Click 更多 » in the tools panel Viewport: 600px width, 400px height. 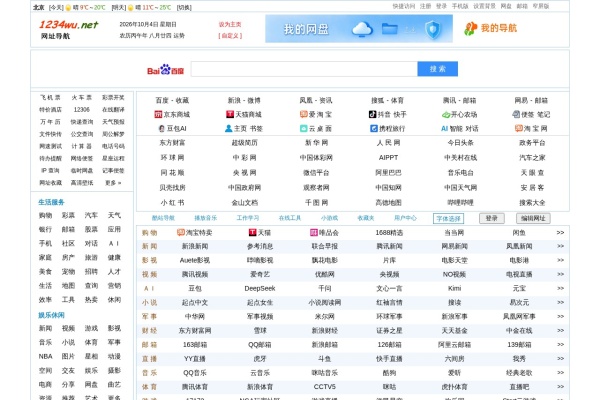point(113,183)
